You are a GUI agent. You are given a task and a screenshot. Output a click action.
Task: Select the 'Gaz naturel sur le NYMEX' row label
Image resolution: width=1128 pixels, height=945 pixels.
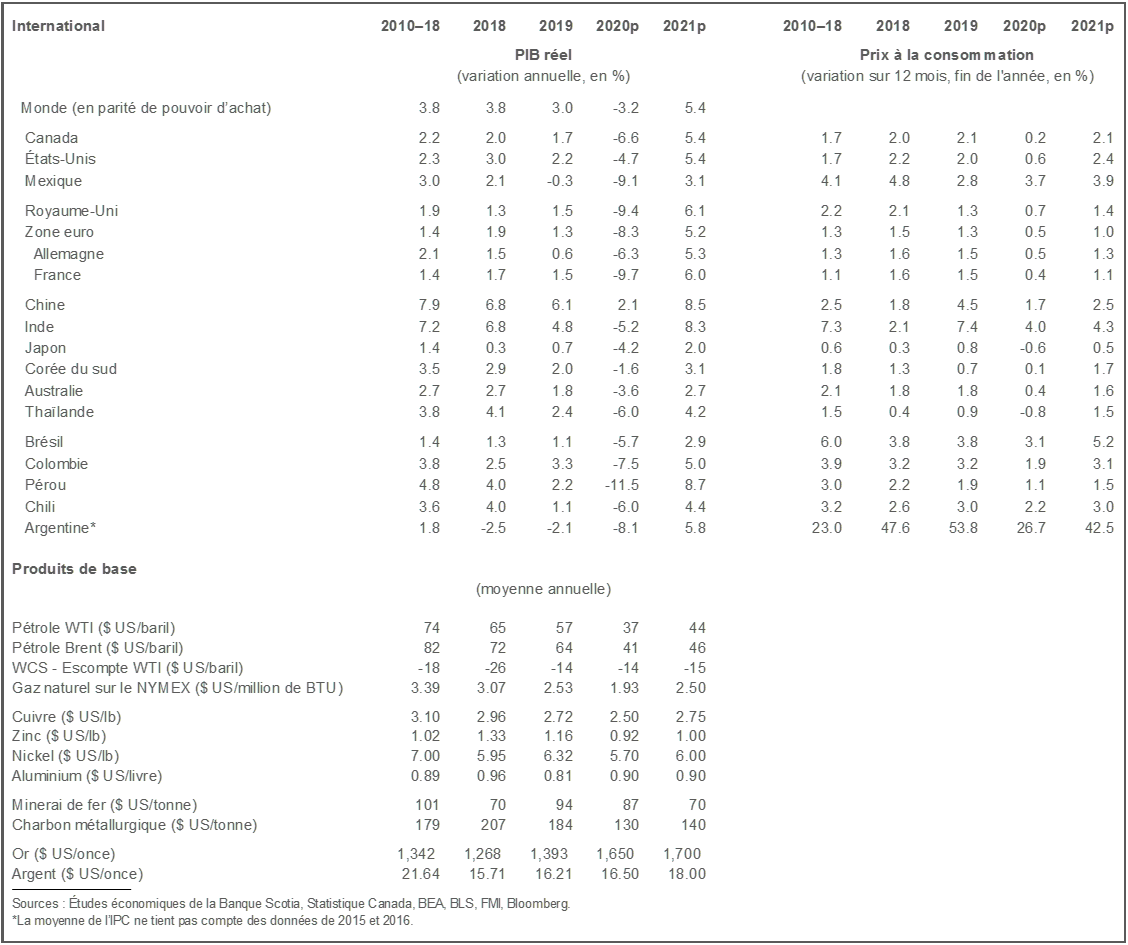(x=177, y=688)
